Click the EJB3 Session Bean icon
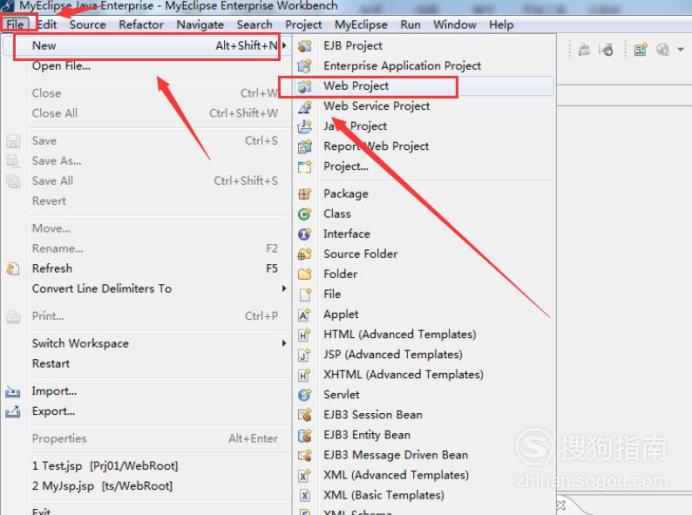This screenshot has height=515, width=692. tap(305, 415)
